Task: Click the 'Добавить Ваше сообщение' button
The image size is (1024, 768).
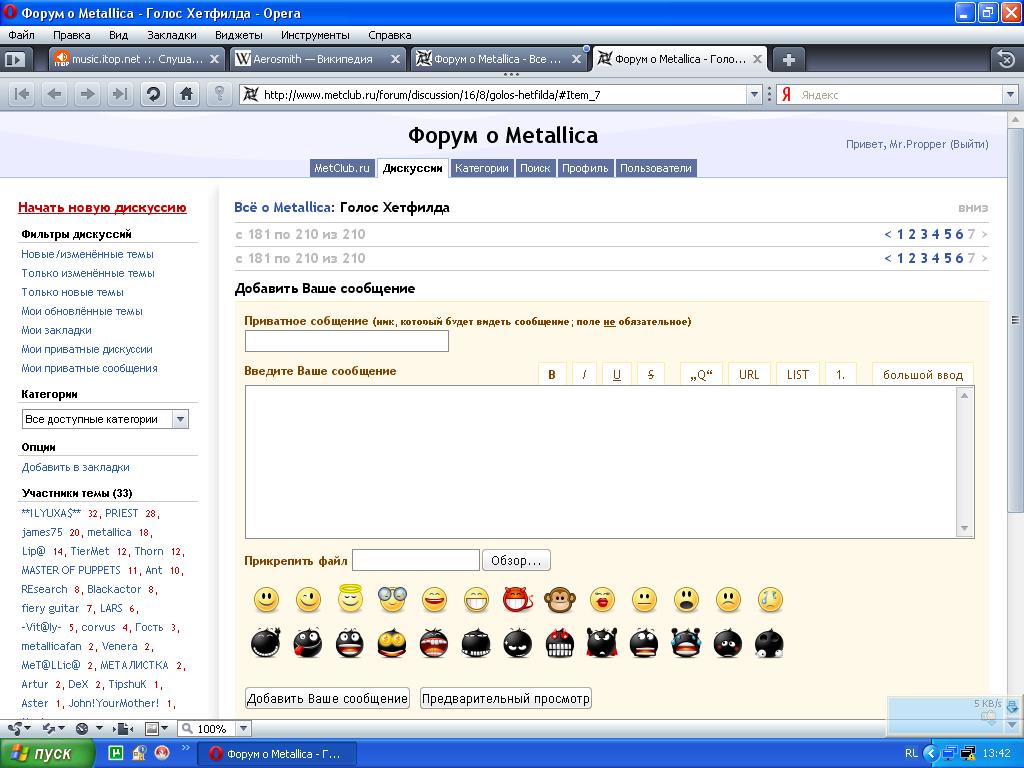Action: pyautogui.click(x=327, y=699)
